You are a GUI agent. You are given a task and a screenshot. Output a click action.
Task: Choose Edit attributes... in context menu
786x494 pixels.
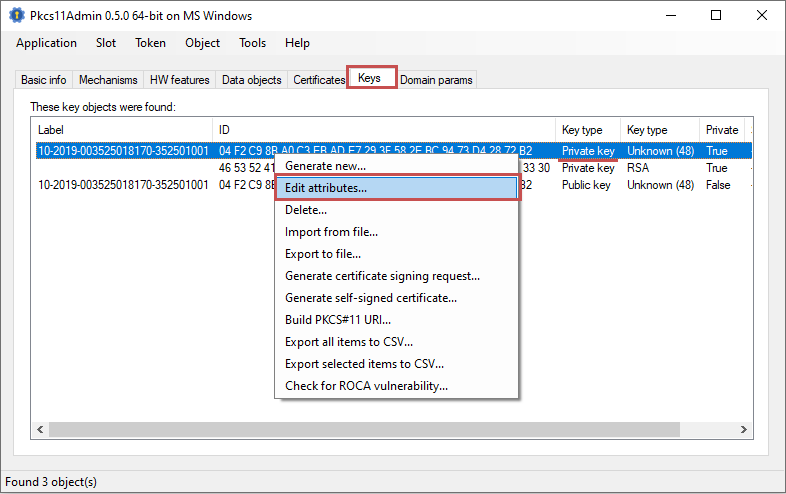396,188
